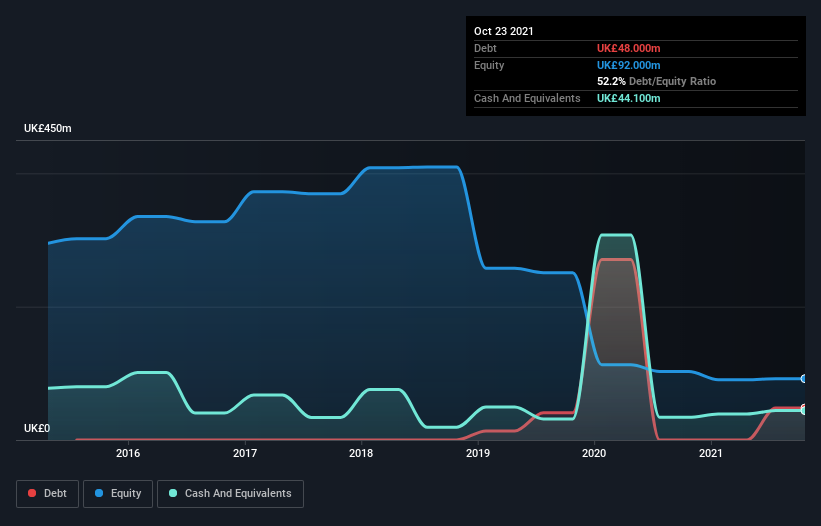Click the blue Equity legend dot
The height and width of the screenshot is (526, 821).
[x=99, y=493]
